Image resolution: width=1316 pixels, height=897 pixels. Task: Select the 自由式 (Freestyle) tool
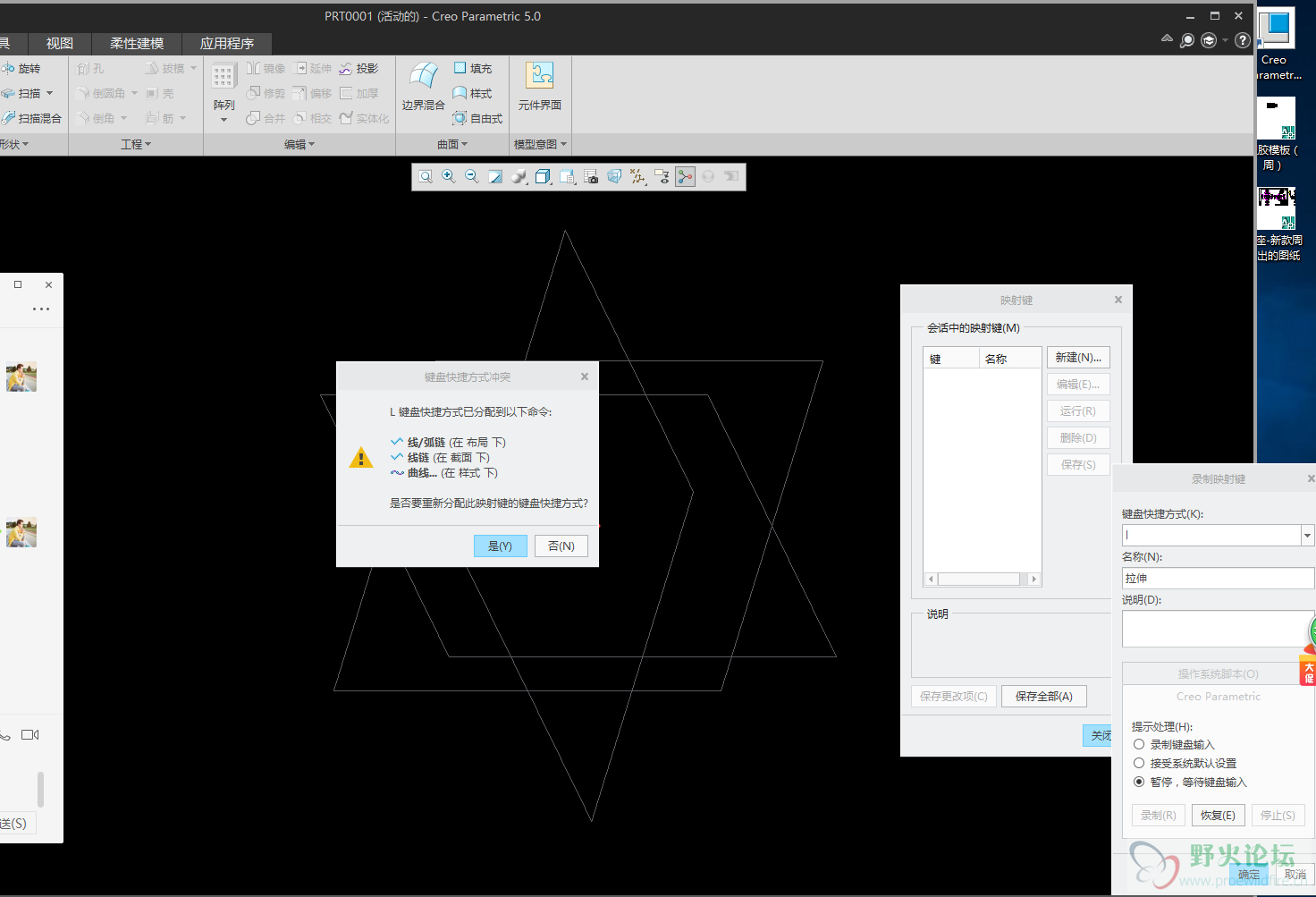[x=477, y=118]
